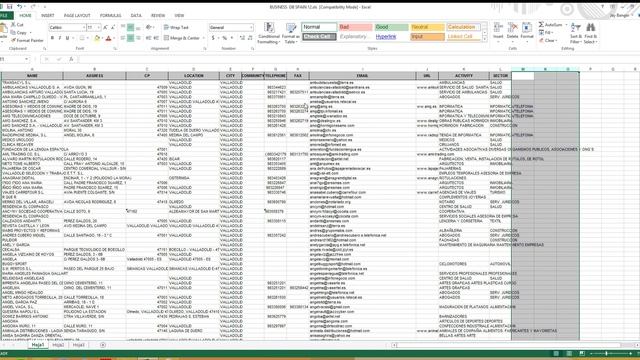Decrease font size with the smaller A icon
This screenshot has height=360, width=640.
point(113,27)
